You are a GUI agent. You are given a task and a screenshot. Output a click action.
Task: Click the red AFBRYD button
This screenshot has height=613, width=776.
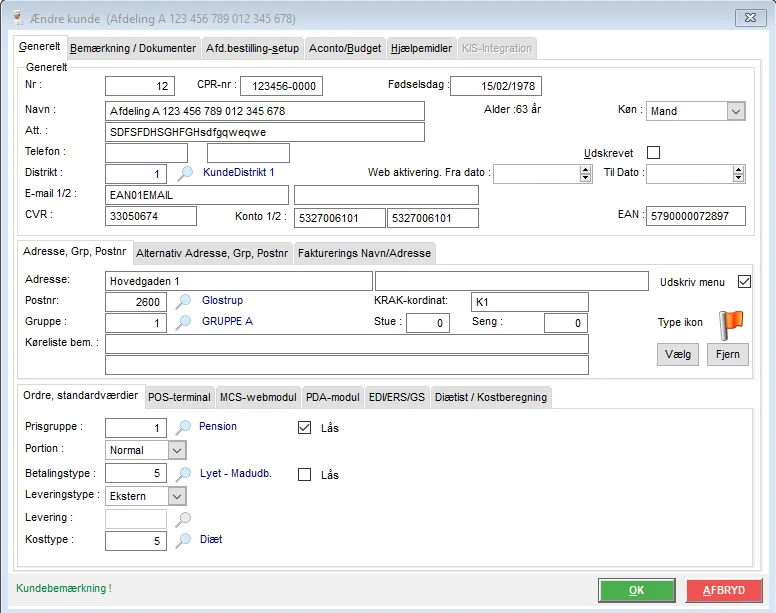(x=723, y=590)
